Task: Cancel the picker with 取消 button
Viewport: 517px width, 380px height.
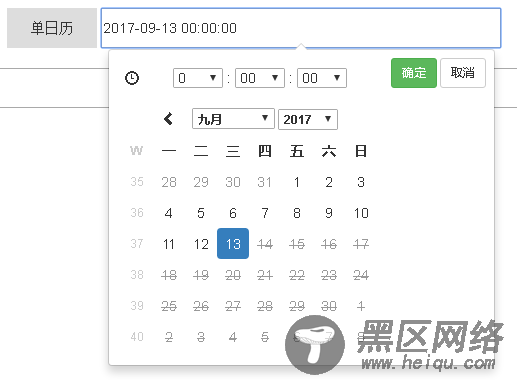Action: click(x=463, y=73)
